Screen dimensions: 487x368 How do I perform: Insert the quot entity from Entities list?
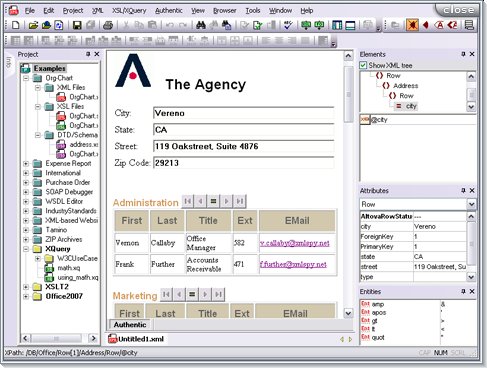(378, 337)
